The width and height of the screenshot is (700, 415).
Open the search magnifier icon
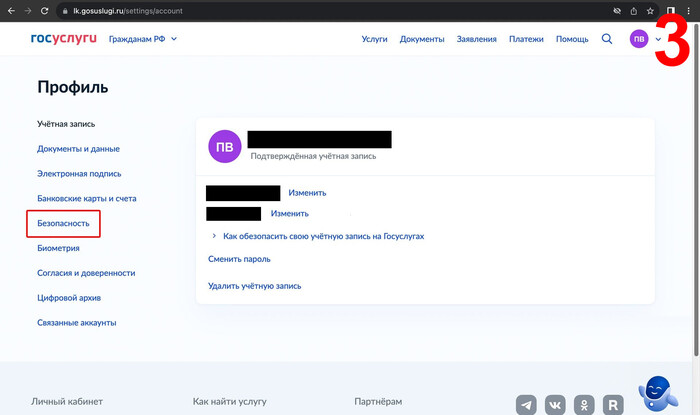tap(607, 39)
